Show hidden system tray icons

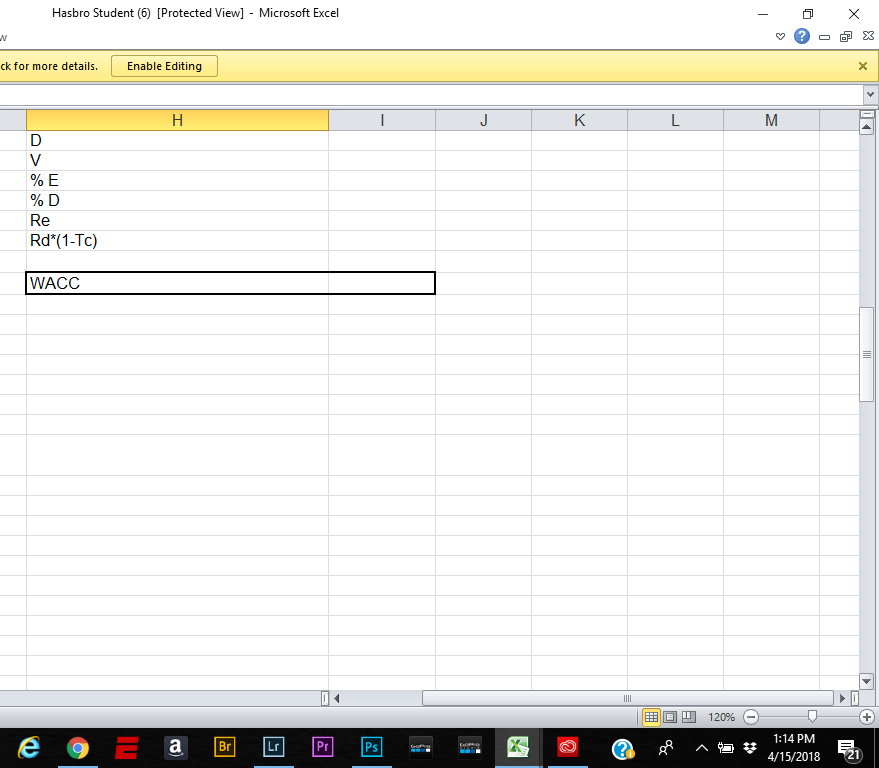701,748
